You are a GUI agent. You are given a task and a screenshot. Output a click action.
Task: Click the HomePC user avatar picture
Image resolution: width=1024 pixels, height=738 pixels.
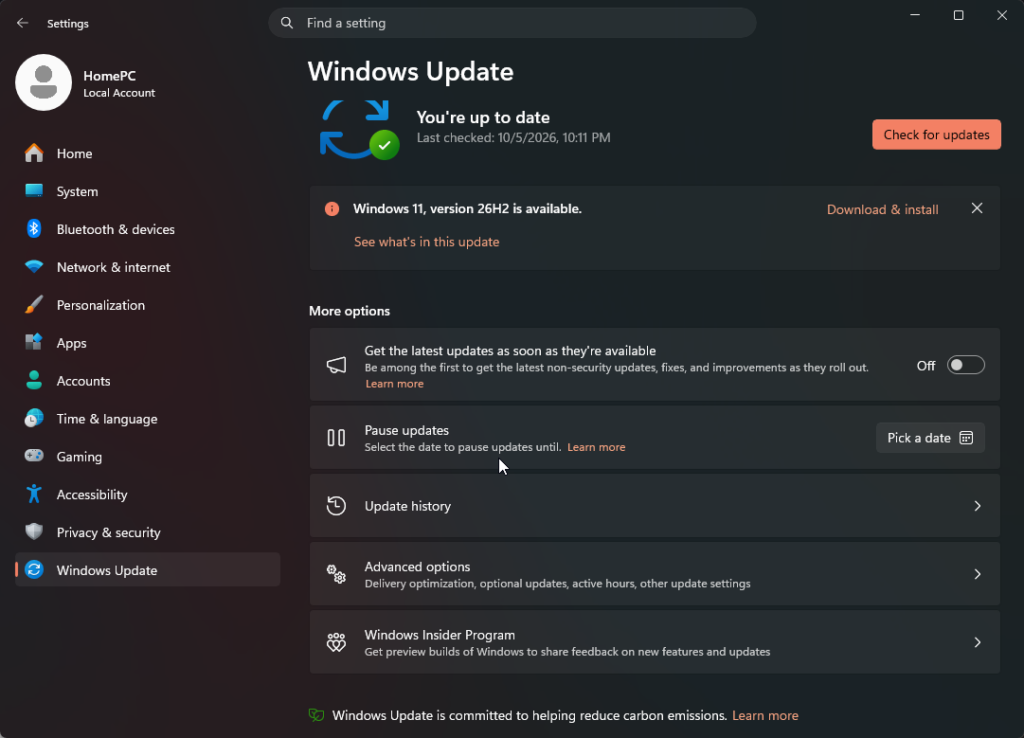click(x=44, y=82)
